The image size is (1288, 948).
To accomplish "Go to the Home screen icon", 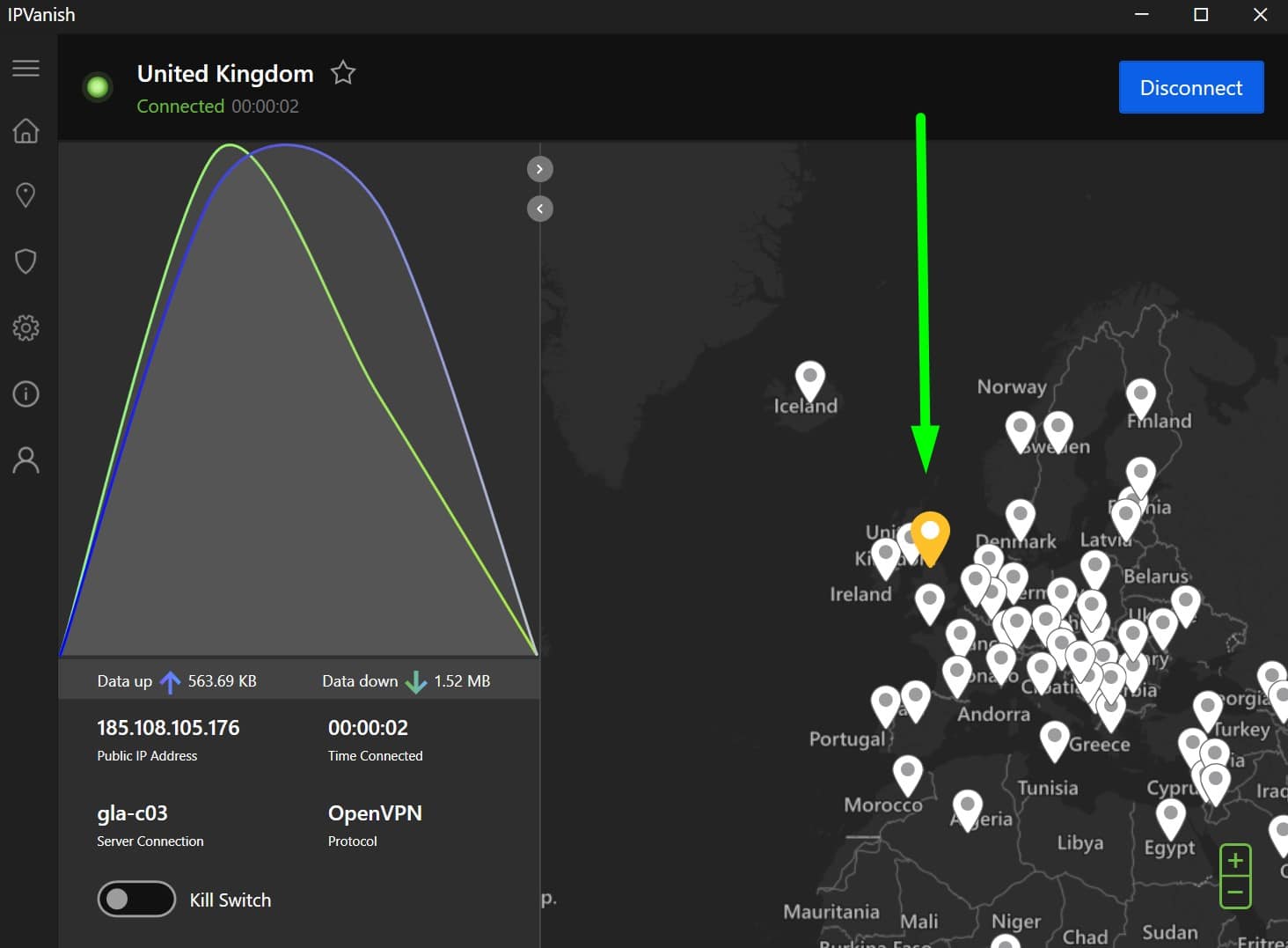I will coord(26,130).
